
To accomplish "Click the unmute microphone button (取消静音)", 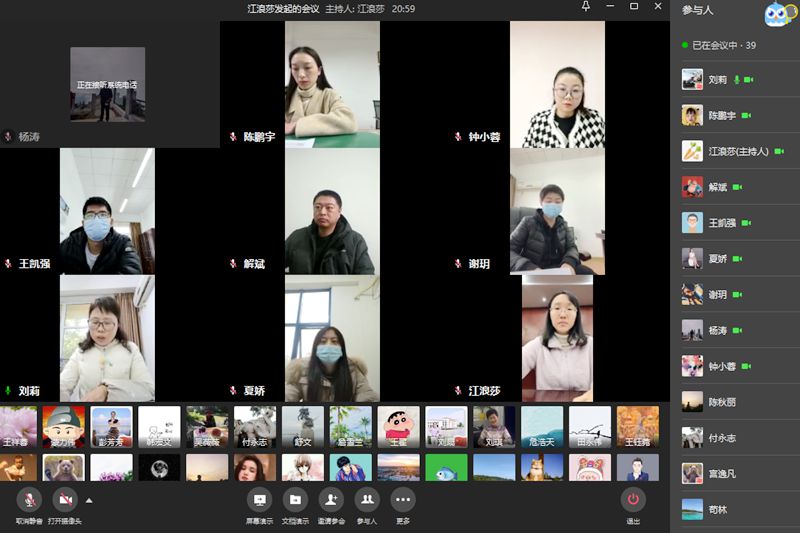I will point(29,499).
